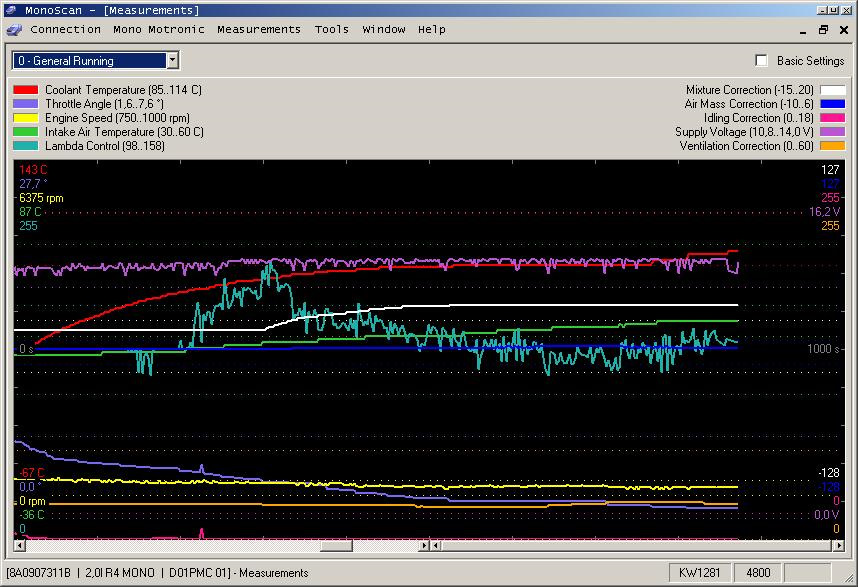Screen dimensions: 858x587
Task: Click the 4800 baud rate status panel
Action: 758,573
